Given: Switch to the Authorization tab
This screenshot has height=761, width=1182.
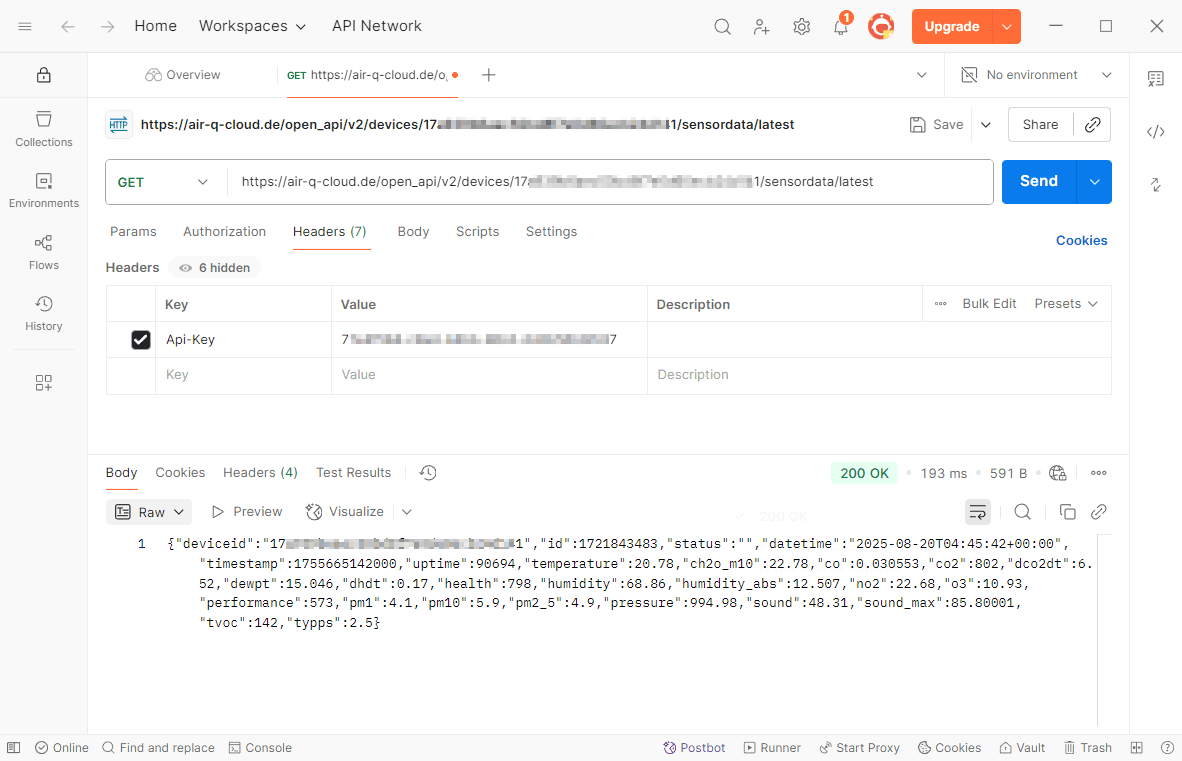Looking at the screenshot, I should [x=224, y=232].
